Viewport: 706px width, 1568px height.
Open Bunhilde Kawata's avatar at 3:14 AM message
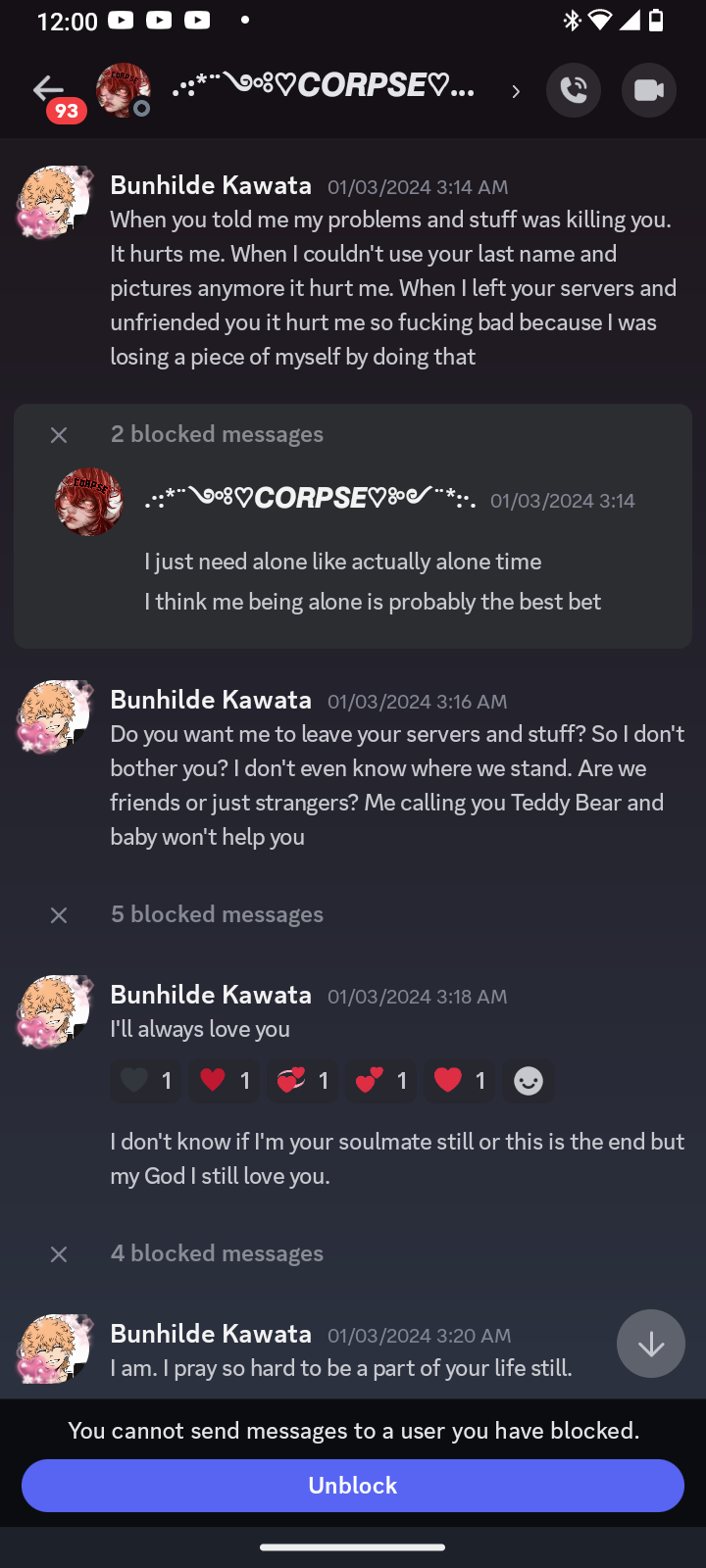[54, 202]
